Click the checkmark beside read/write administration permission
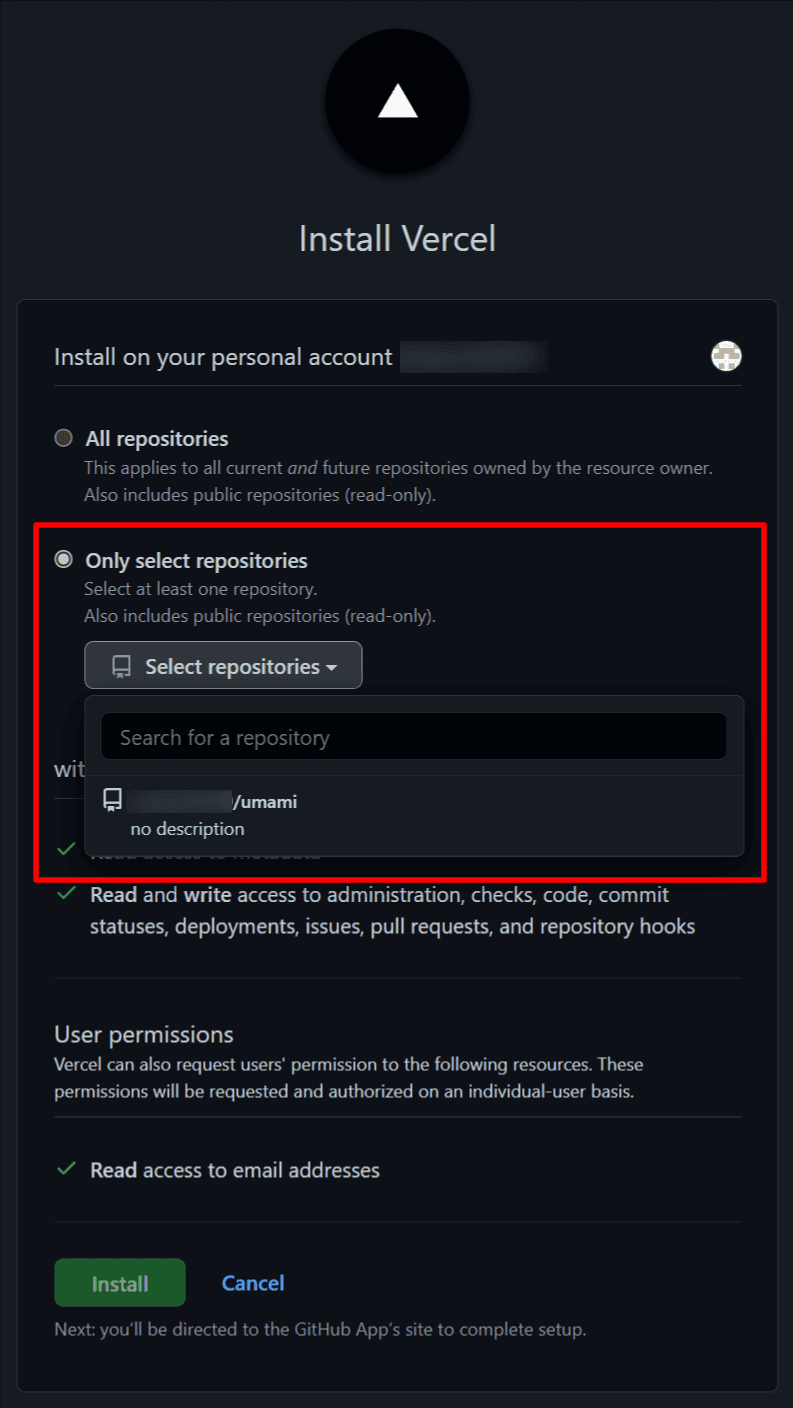 coord(65,895)
